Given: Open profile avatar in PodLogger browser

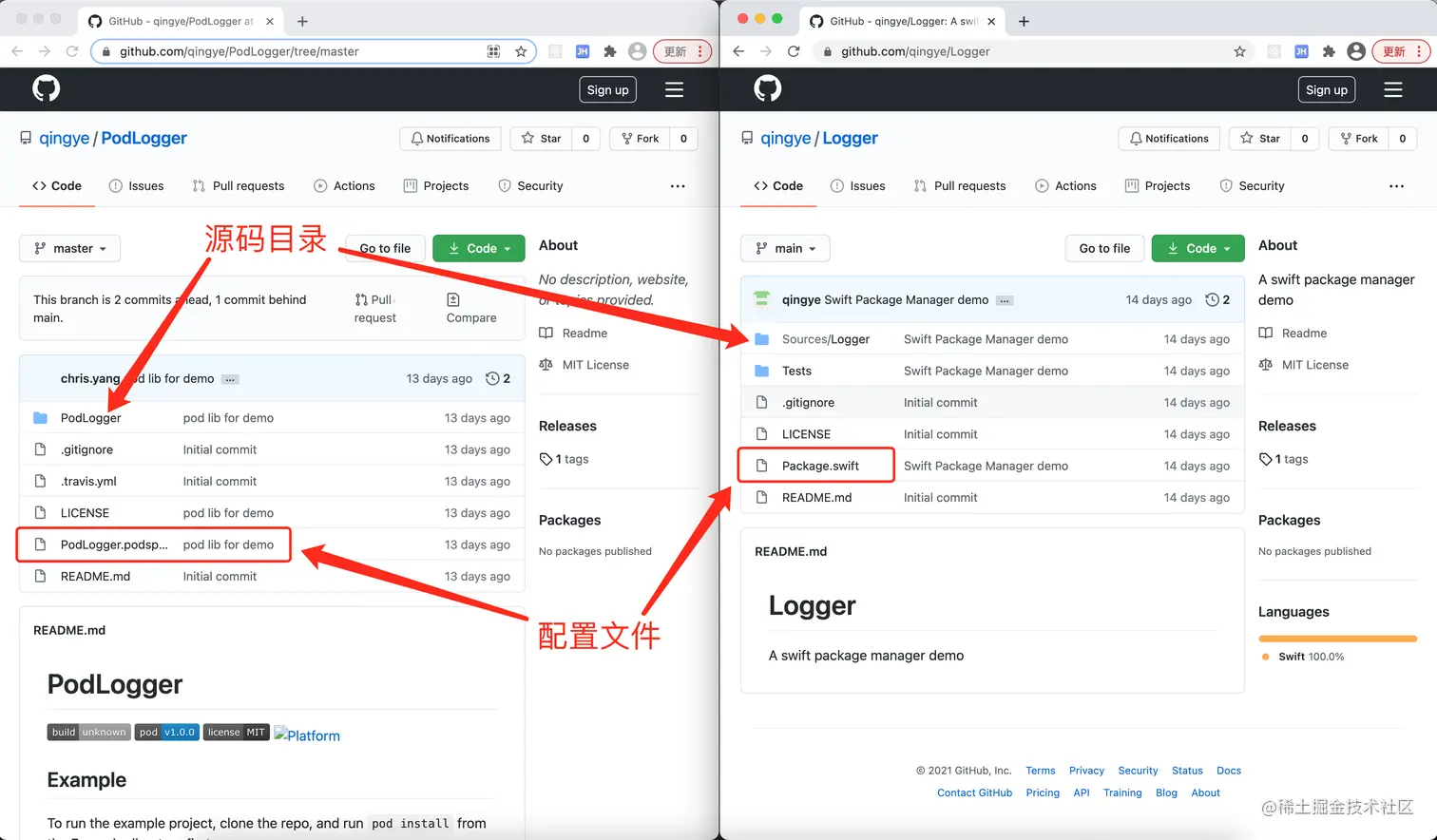Looking at the screenshot, I should [x=638, y=51].
